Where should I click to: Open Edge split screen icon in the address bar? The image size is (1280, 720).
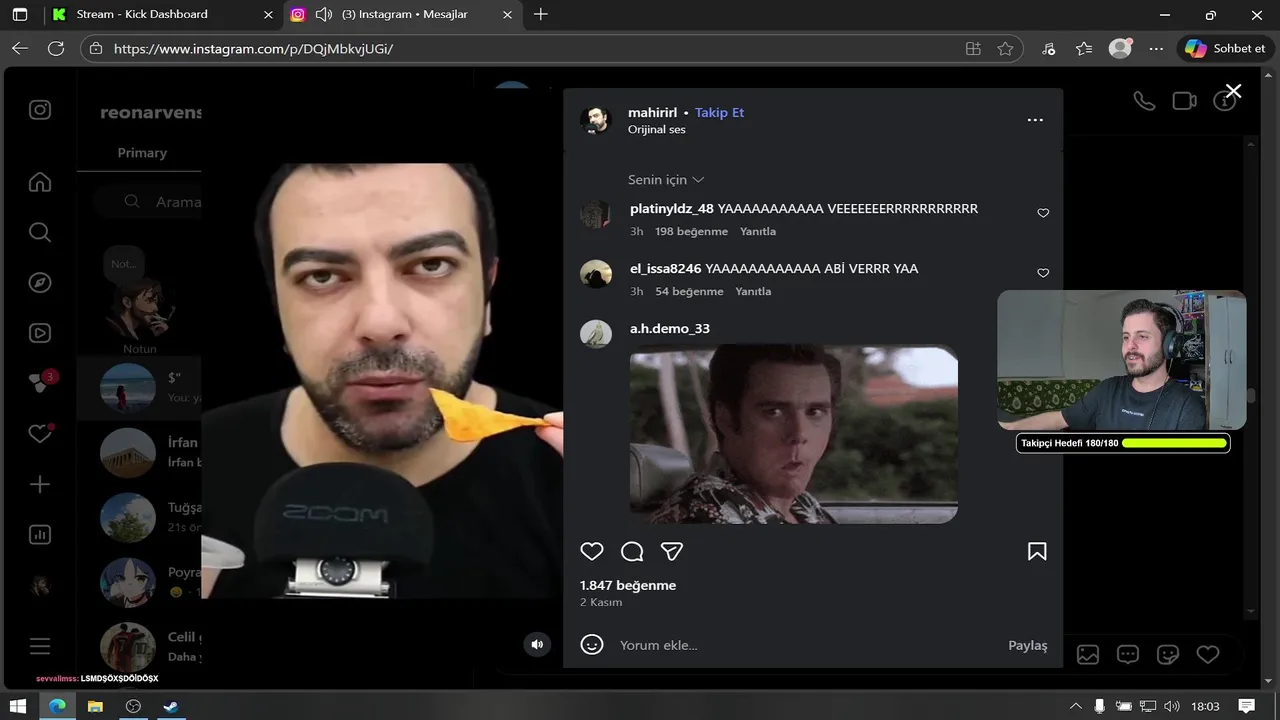(x=973, y=48)
